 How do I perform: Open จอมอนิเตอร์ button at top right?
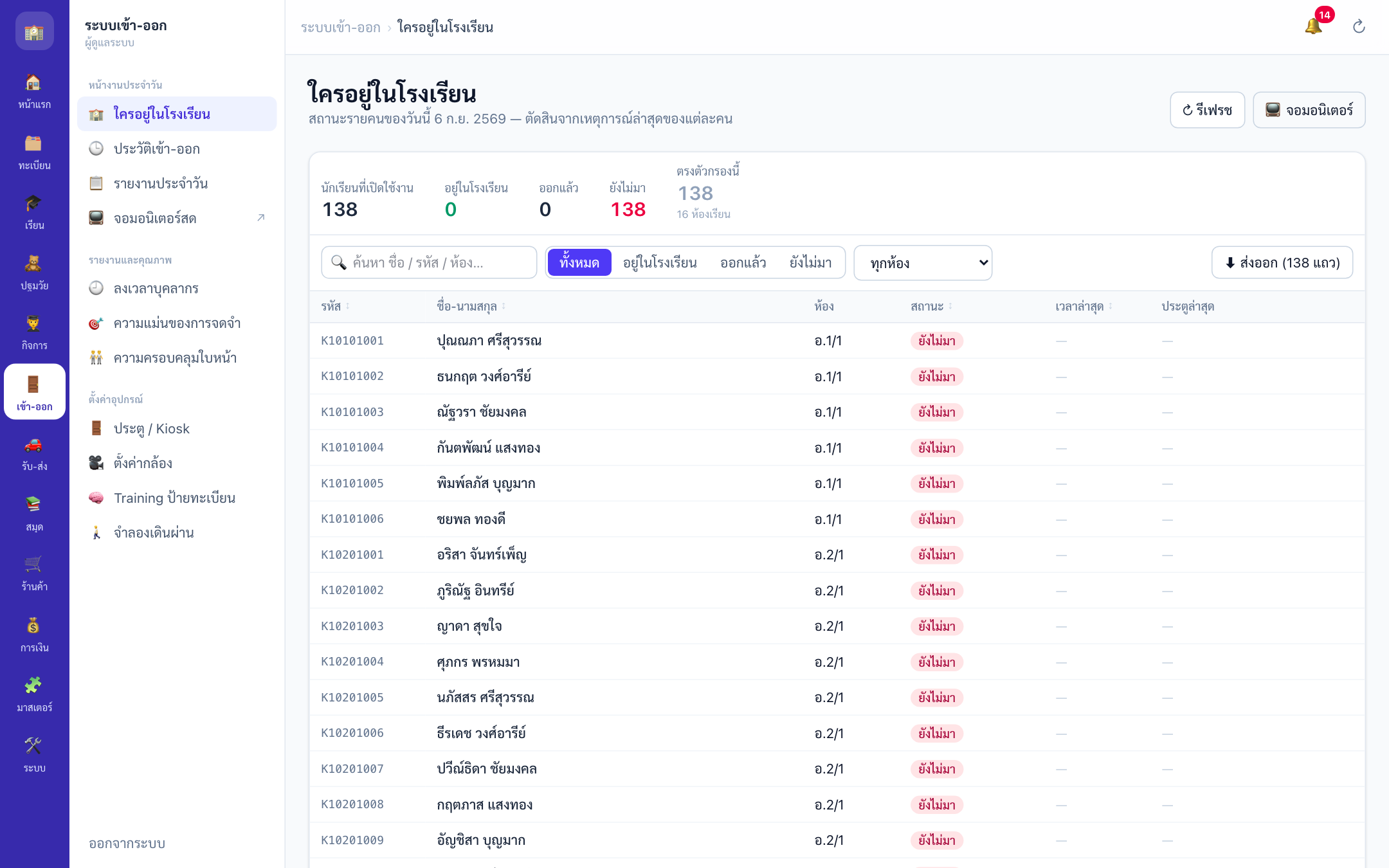click(1309, 110)
